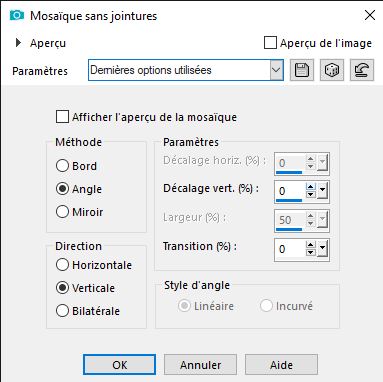Open help with the Aide button

(281, 365)
